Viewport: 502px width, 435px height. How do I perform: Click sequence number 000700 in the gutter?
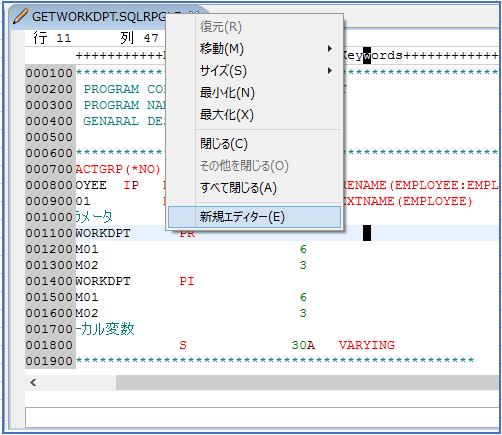click(49, 169)
